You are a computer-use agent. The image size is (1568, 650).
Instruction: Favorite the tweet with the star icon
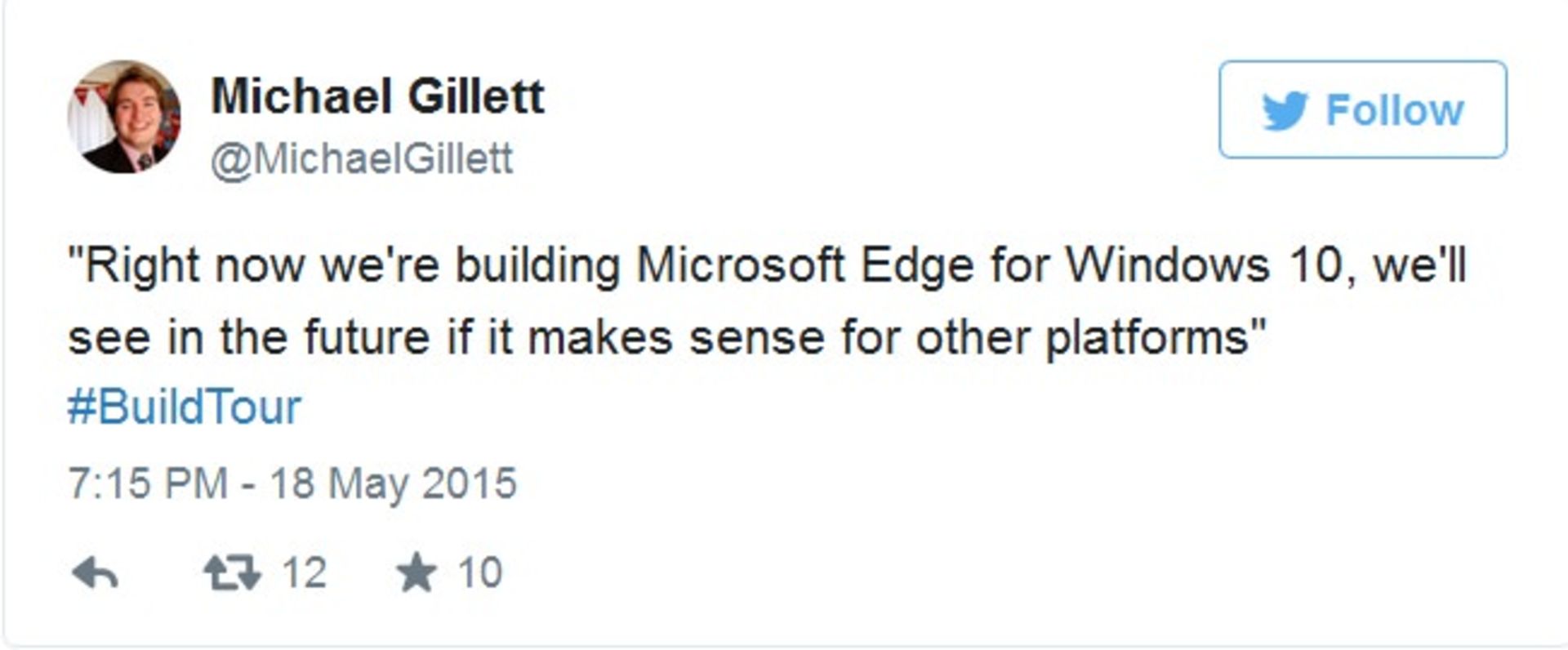click(x=416, y=572)
